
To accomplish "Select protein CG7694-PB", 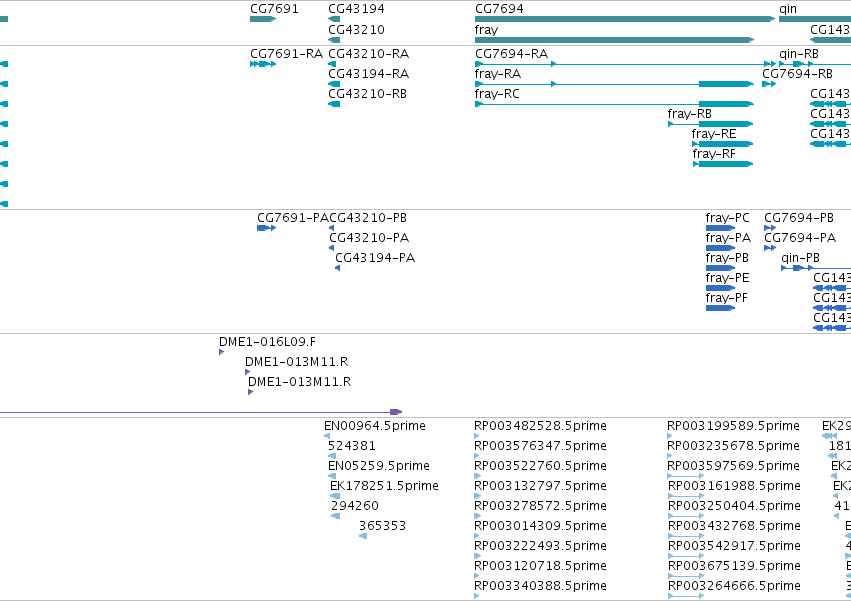I will tap(770, 228).
